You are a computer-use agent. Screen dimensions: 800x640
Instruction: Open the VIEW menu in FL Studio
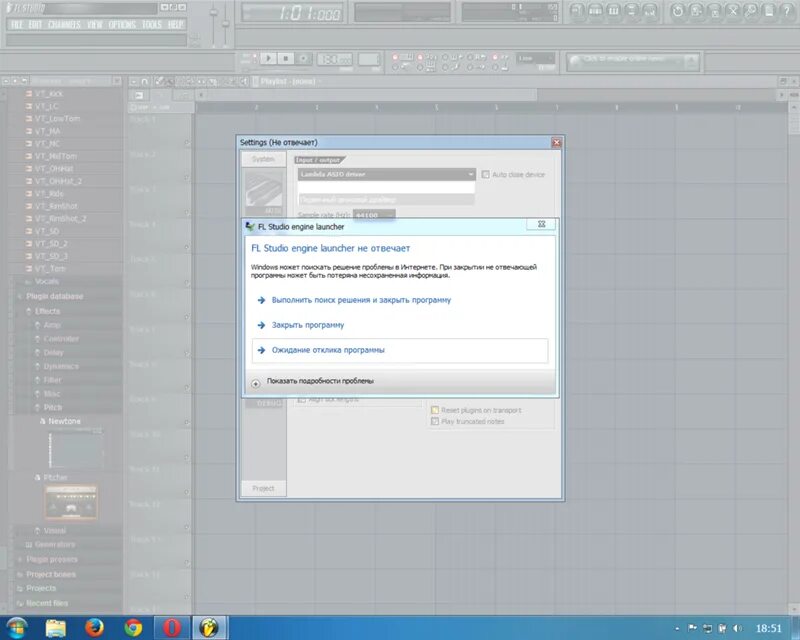94,24
